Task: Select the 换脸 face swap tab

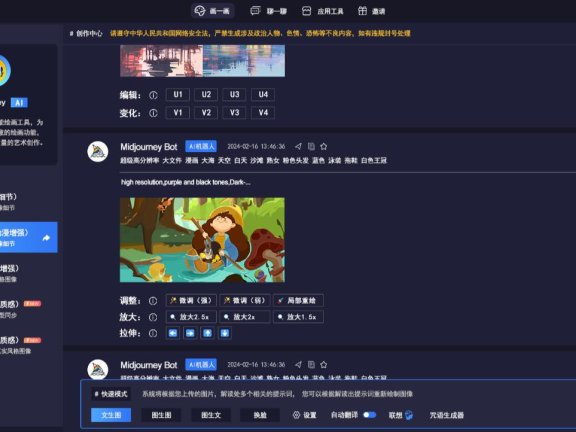Action: (260, 415)
